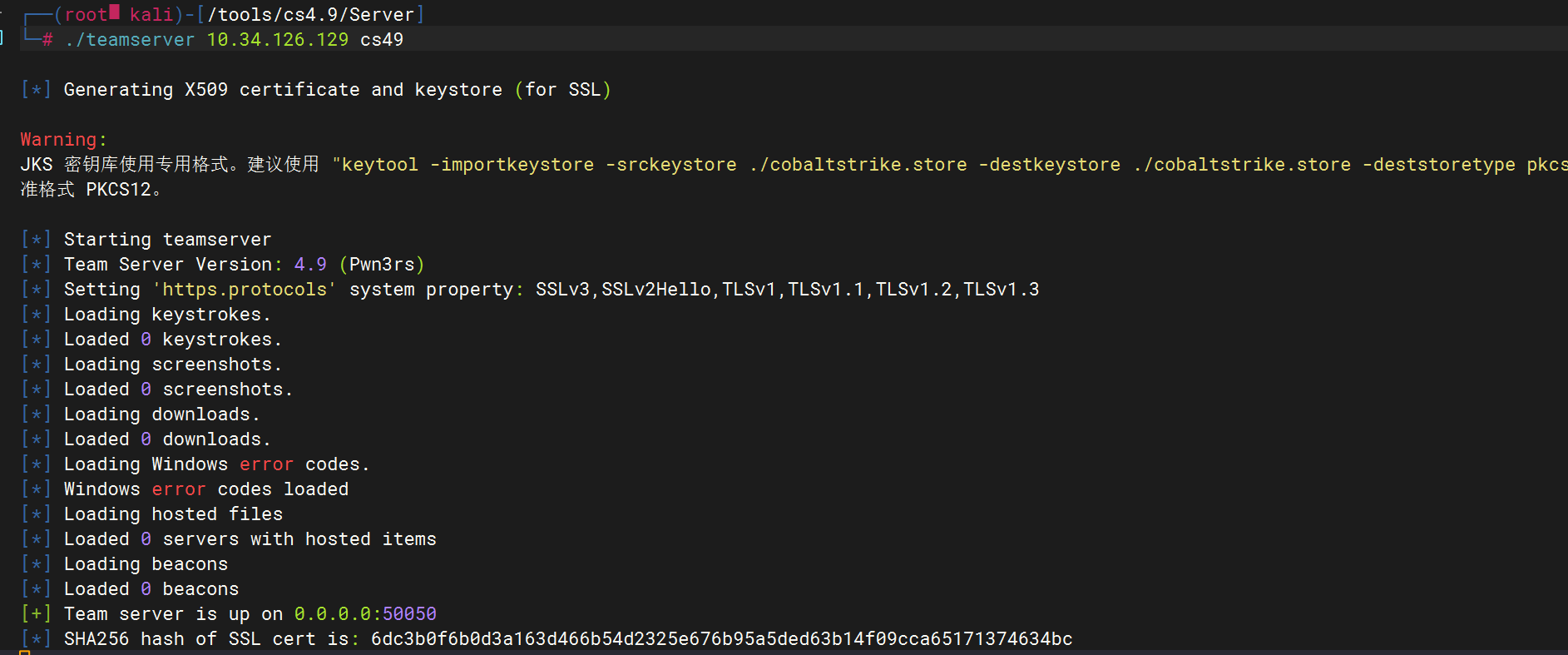The width and height of the screenshot is (1568, 655).
Task: Click the 'PKCS12' text in warning
Action: [x=119, y=189]
